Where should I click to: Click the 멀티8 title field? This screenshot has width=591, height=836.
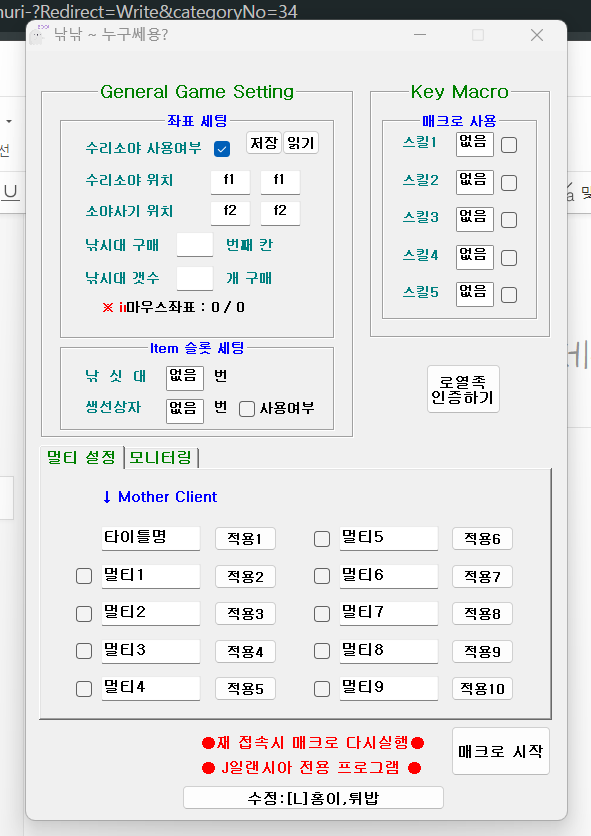(389, 652)
